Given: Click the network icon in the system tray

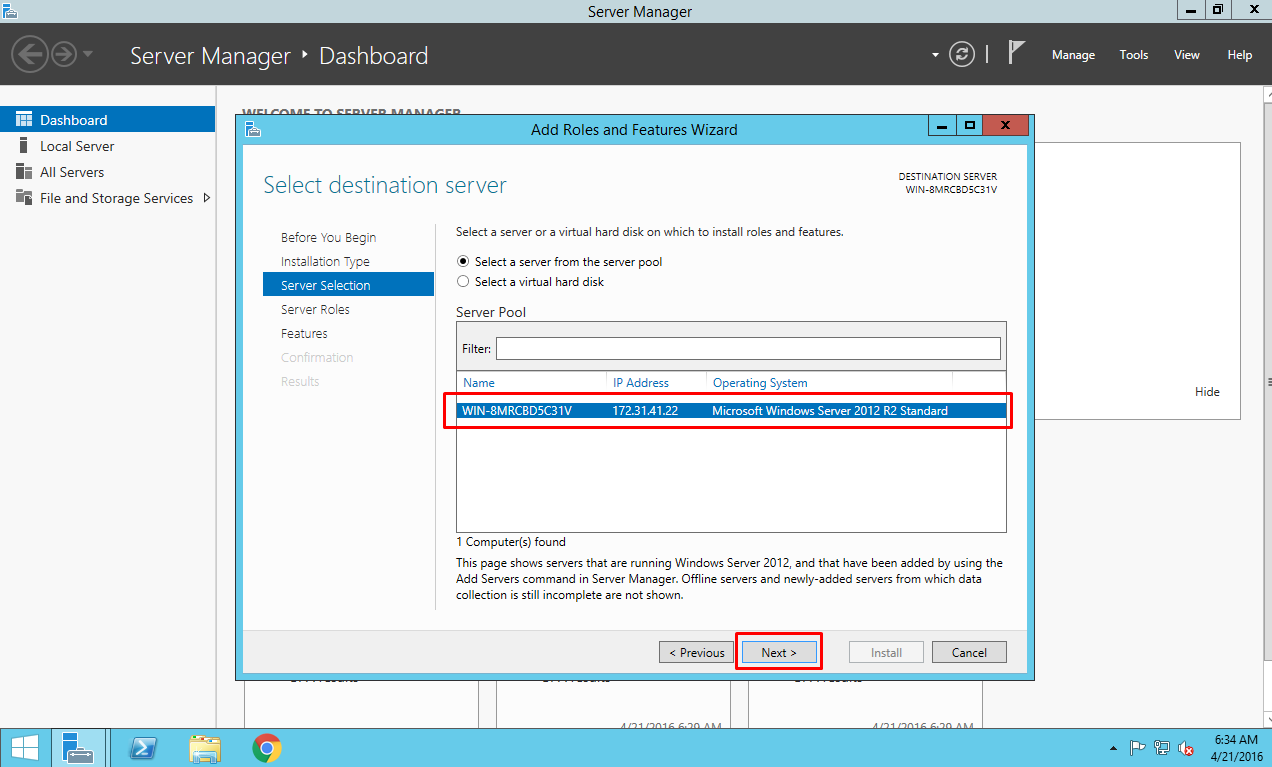Looking at the screenshot, I should pyautogui.click(x=1162, y=748).
